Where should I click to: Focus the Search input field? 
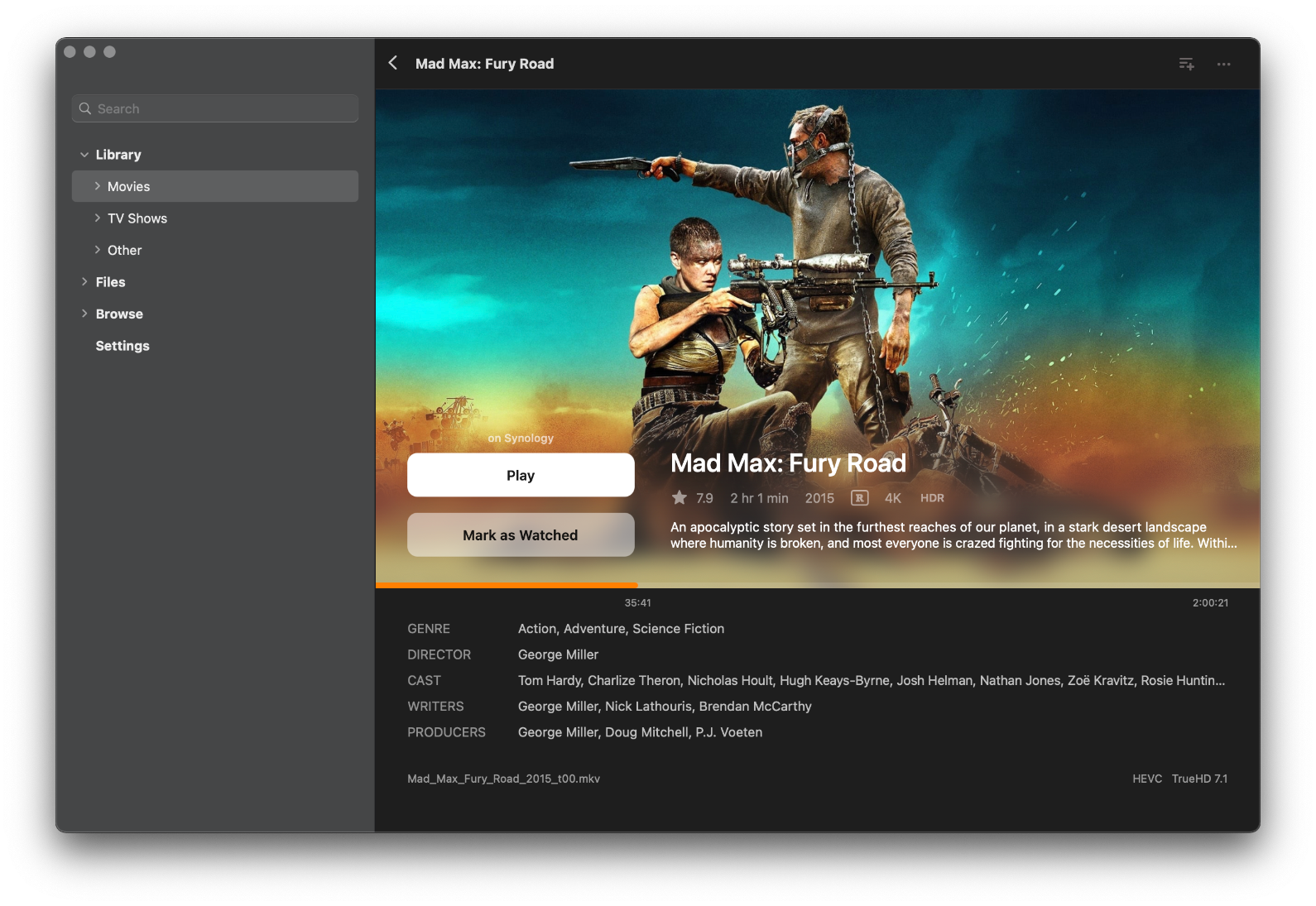pyautogui.click(x=215, y=108)
